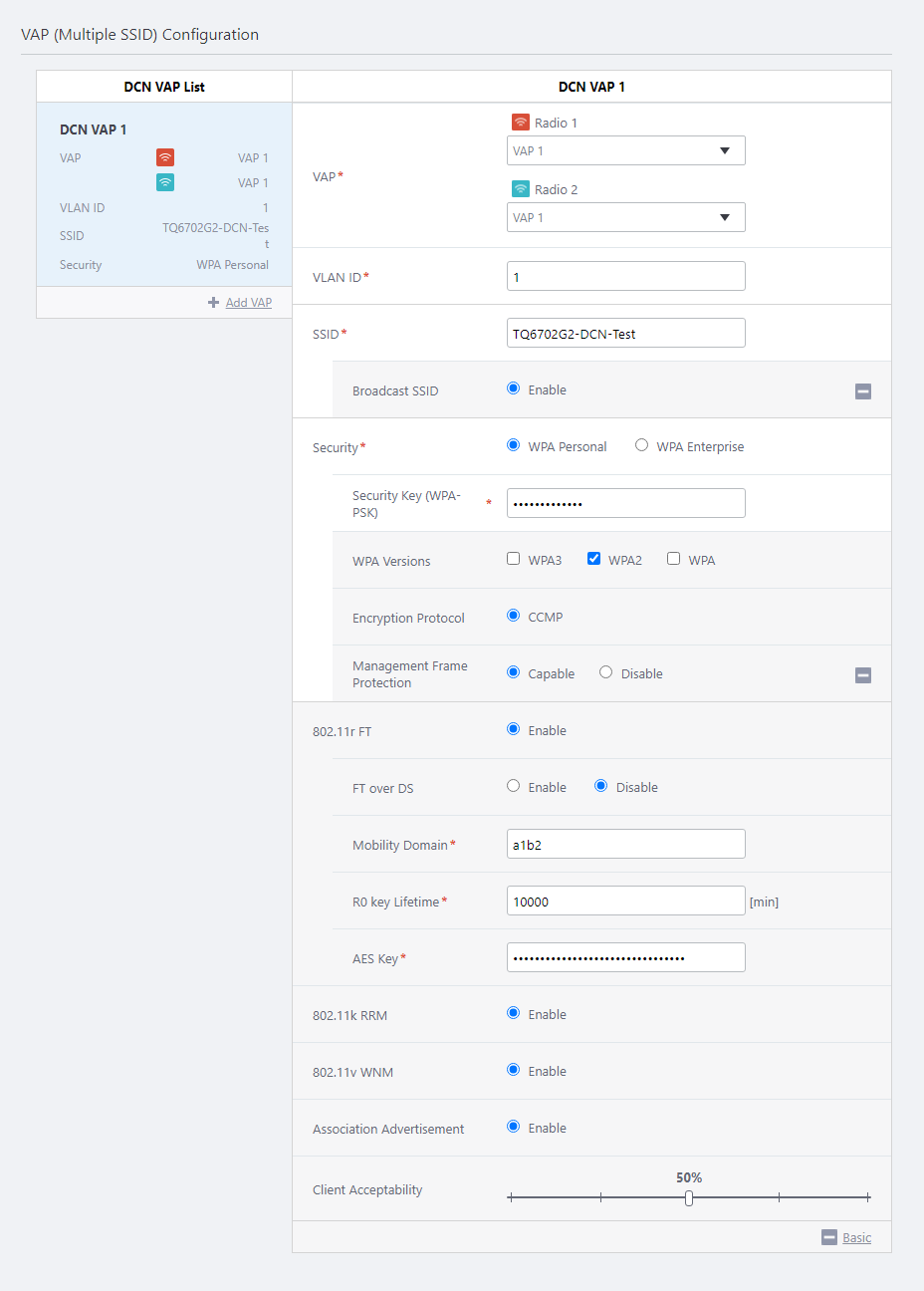Image resolution: width=924 pixels, height=1291 pixels.
Task: Enable the WPA3 checkbox
Action: pyautogui.click(x=514, y=559)
